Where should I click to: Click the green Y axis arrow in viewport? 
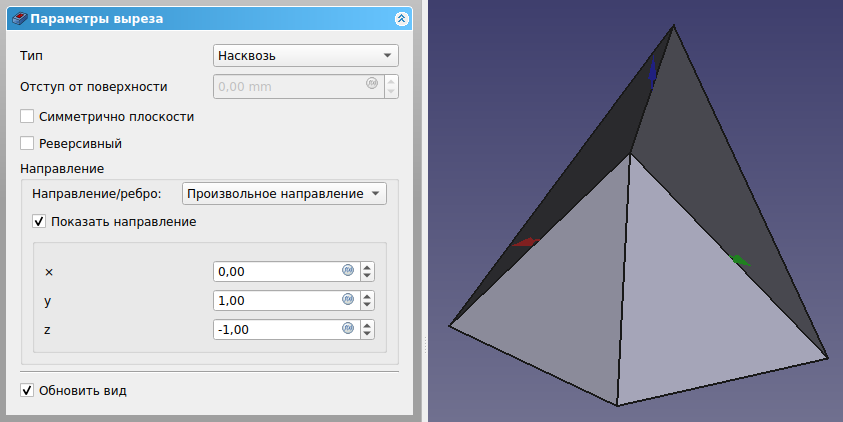click(740, 260)
